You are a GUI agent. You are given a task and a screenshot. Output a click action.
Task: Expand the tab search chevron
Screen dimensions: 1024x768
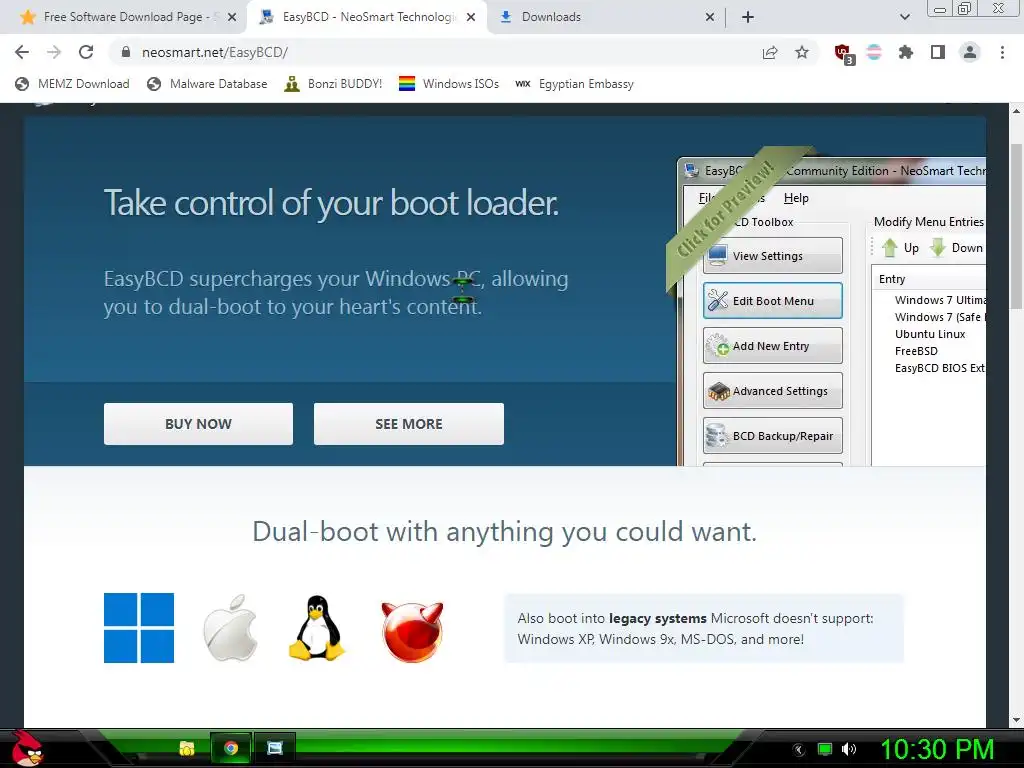pos(904,17)
